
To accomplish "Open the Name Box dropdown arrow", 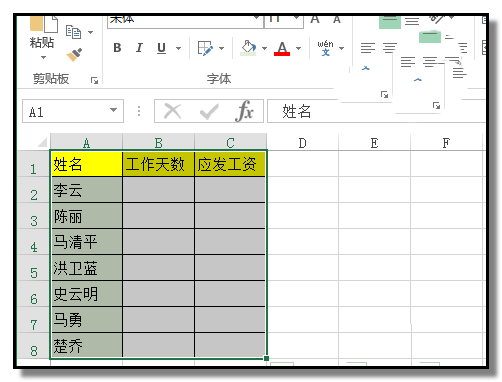I will point(114,110).
